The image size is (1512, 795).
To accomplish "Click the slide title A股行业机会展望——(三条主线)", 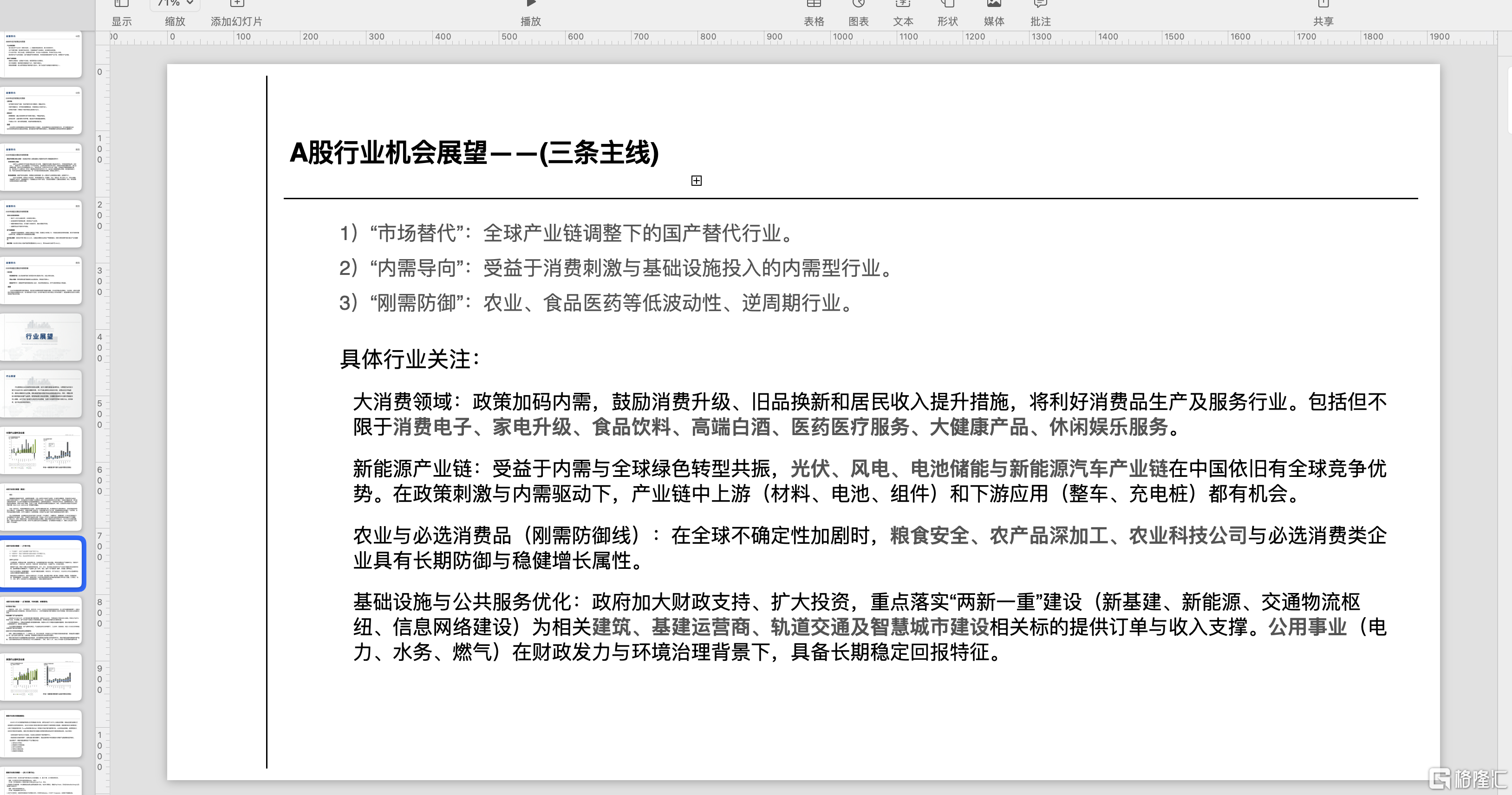I will point(474,153).
